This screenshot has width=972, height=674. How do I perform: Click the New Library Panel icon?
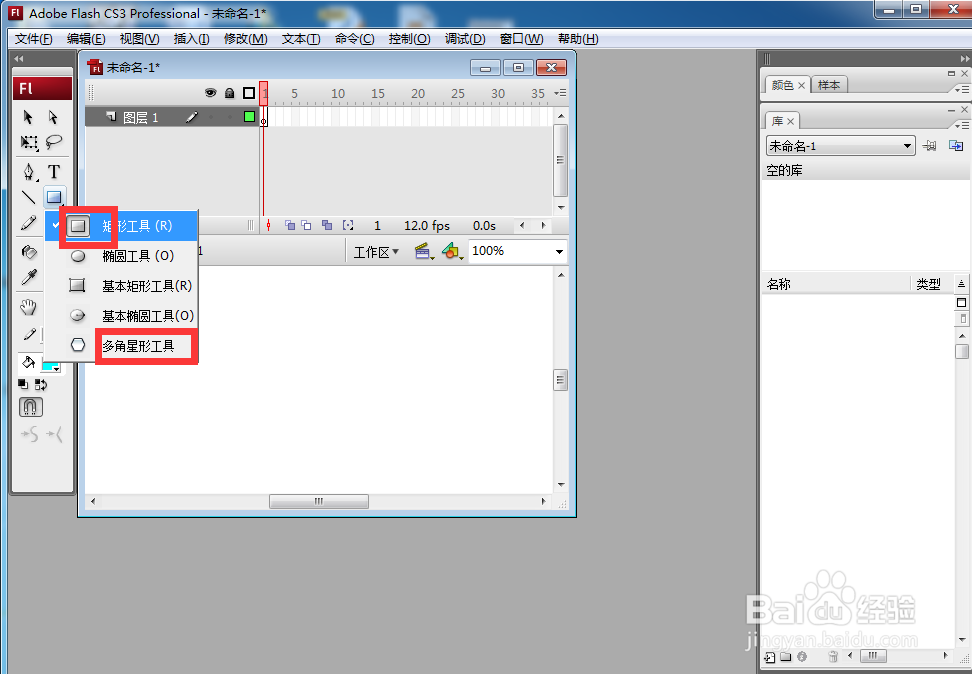coord(956,146)
